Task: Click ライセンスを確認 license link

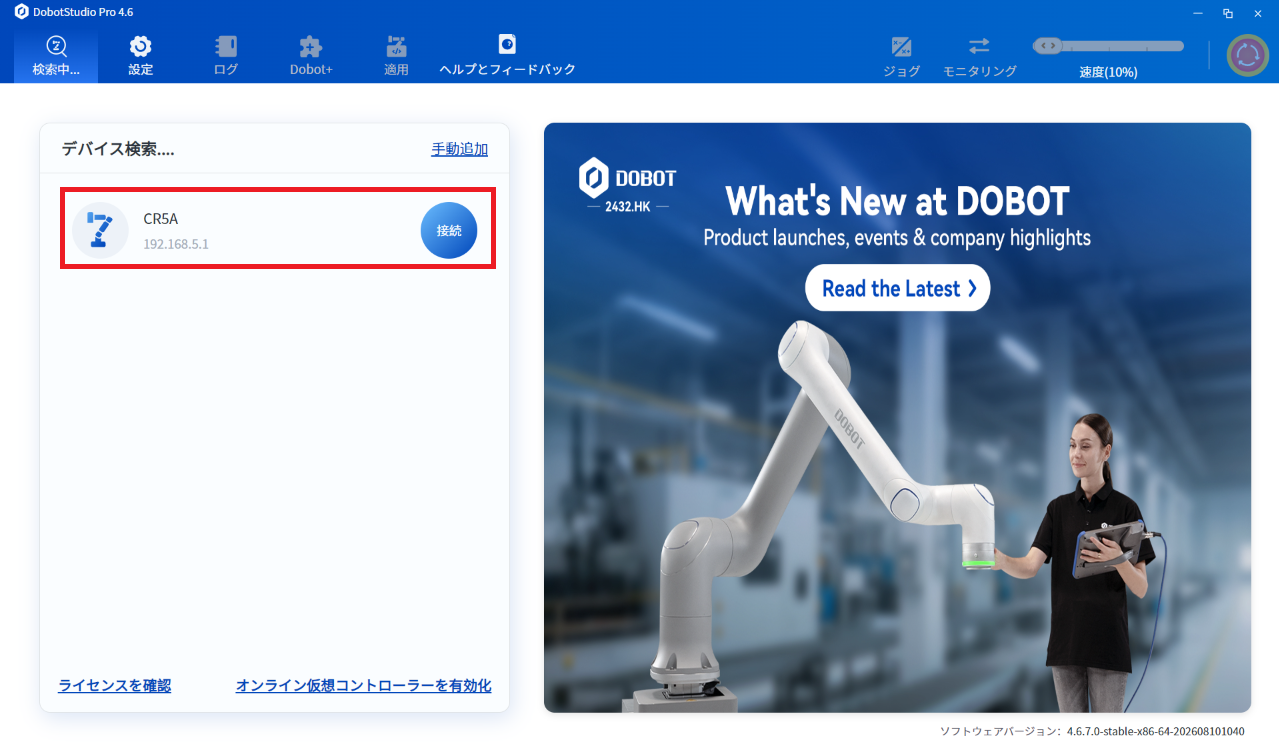Action: pyautogui.click(x=114, y=686)
